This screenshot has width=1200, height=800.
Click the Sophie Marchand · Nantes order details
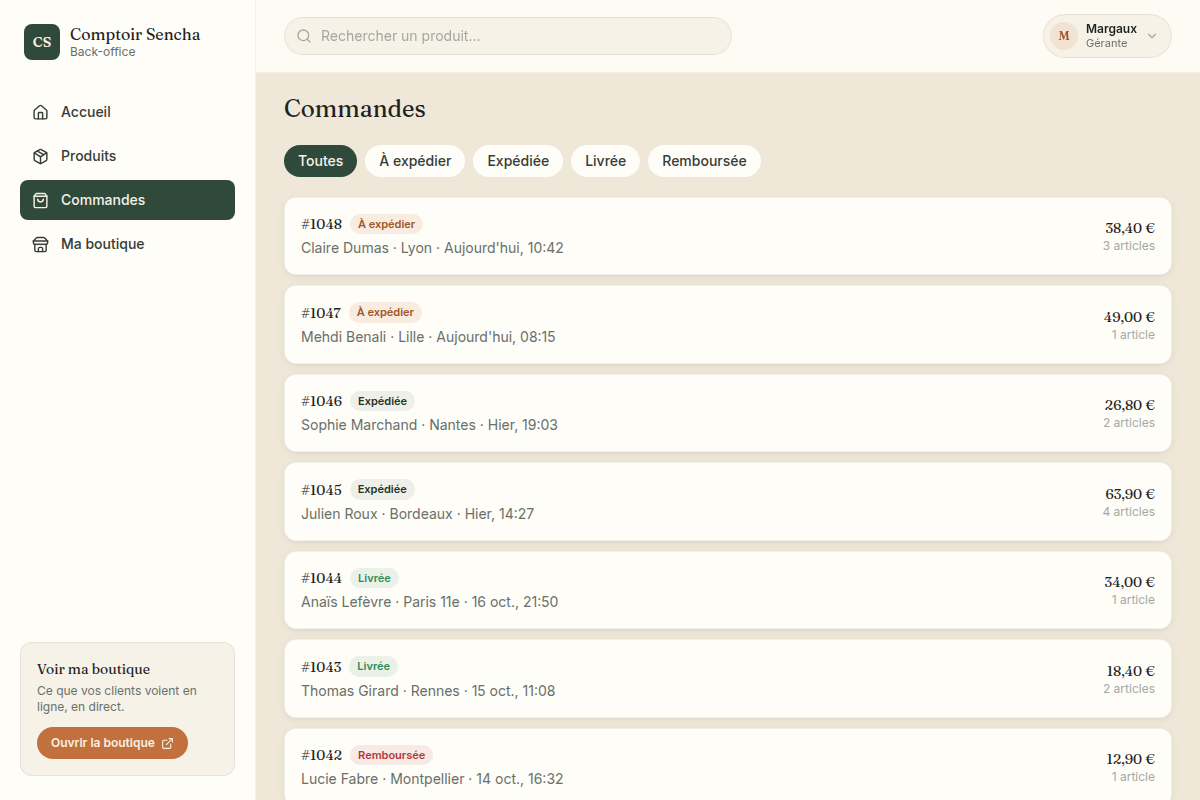[429, 425]
